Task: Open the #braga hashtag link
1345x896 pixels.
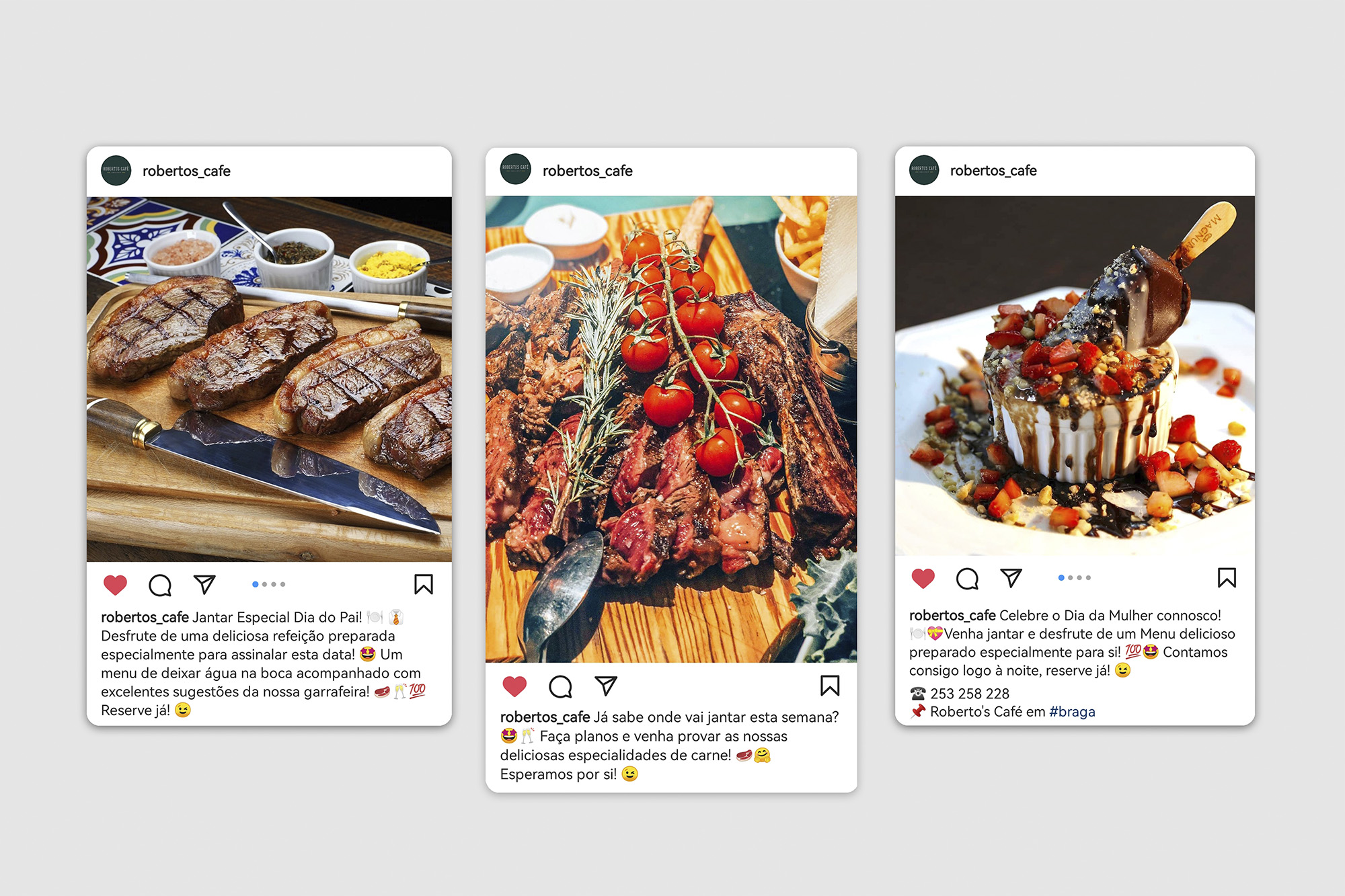Action: 1072,712
